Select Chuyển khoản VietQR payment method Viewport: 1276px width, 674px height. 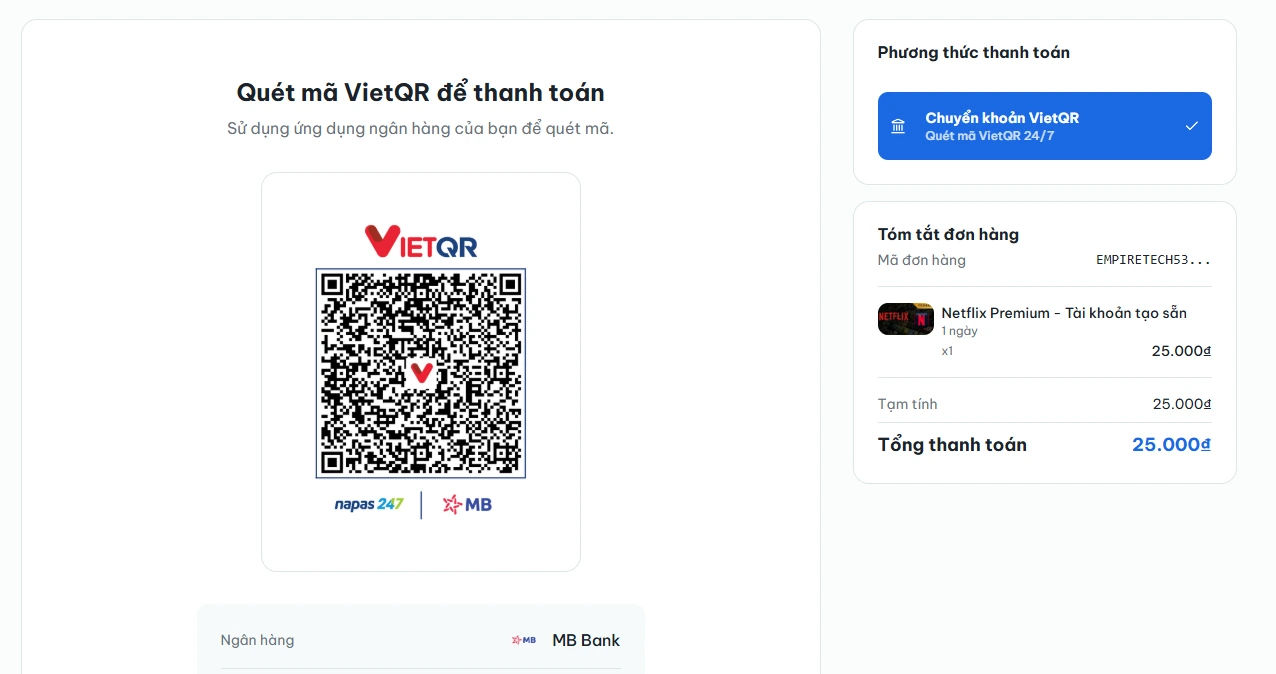tap(1045, 126)
